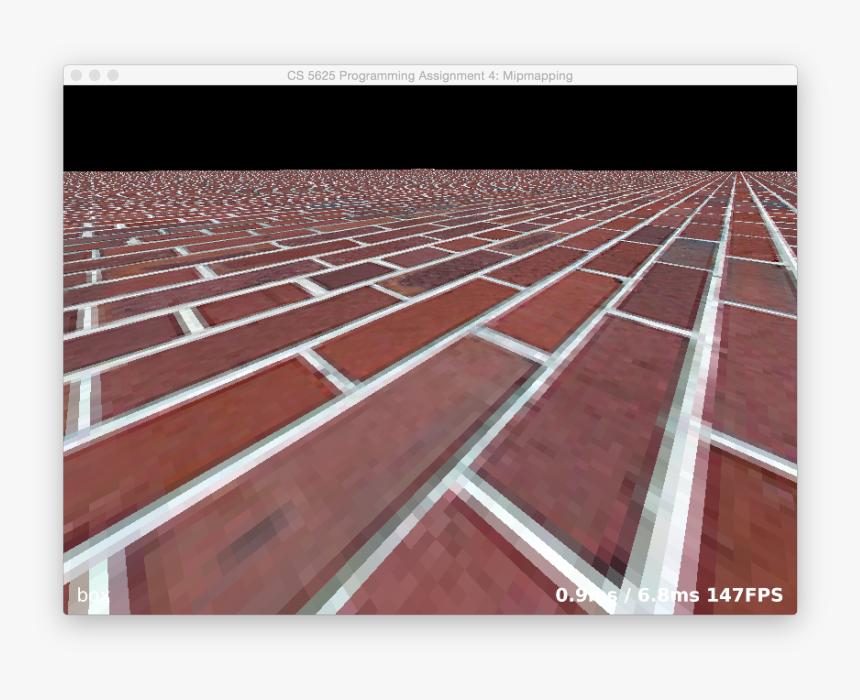Close the Mipmapping window with leftmost button
The image size is (860, 700).
coord(77,75)
